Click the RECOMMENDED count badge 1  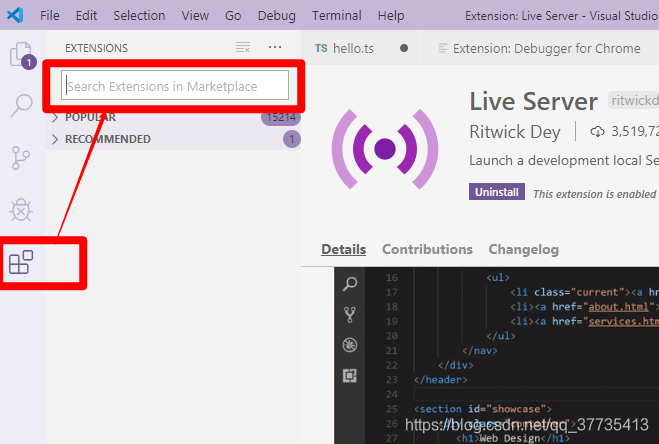[x=292, y=139]
